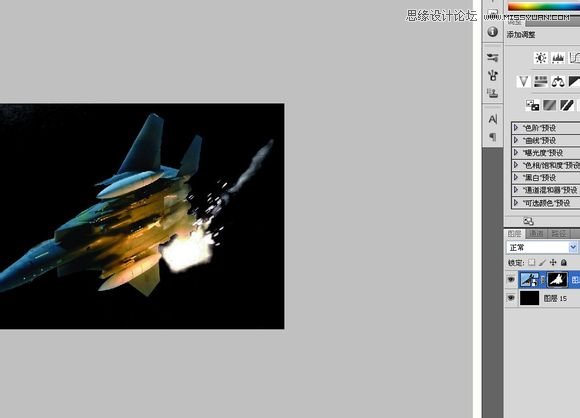
Task: Toggle lock transparent pixels
Action: 532,262
